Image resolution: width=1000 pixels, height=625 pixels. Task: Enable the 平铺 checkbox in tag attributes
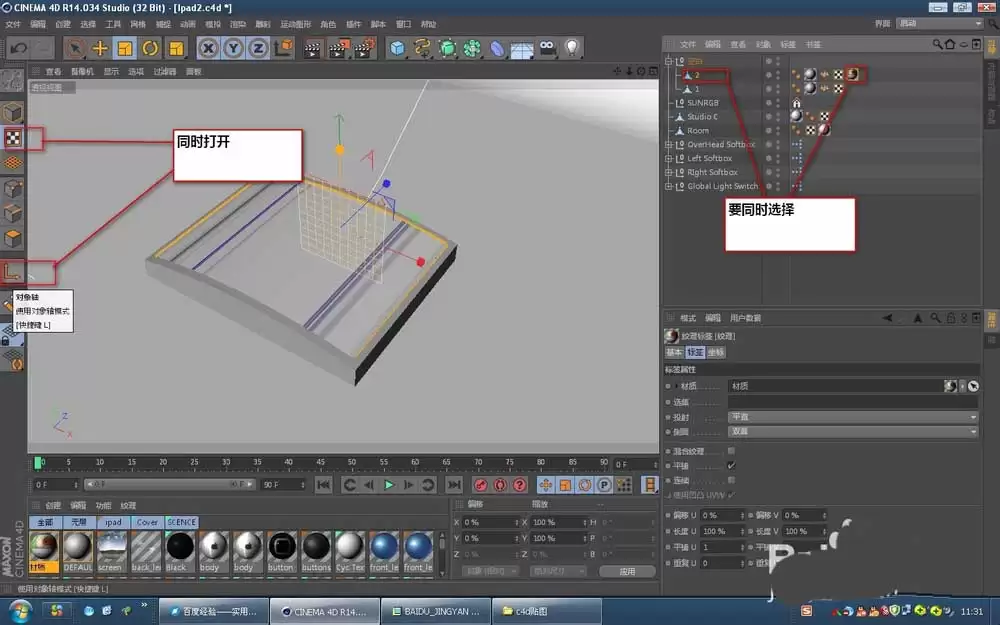point(732,465)
